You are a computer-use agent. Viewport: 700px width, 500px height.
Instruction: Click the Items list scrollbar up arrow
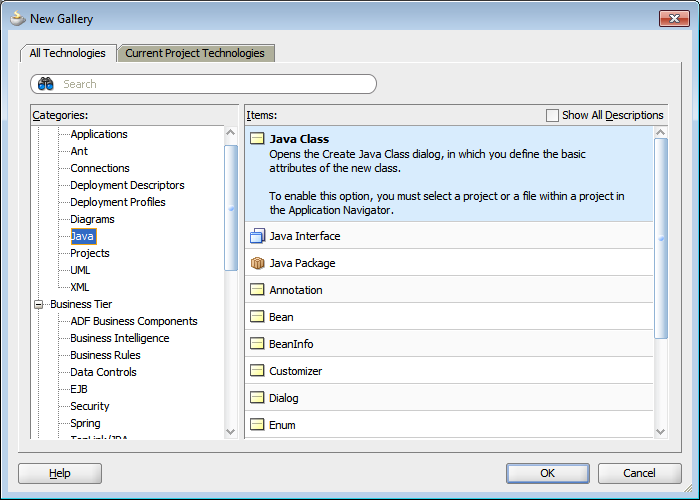pos(661,133)
